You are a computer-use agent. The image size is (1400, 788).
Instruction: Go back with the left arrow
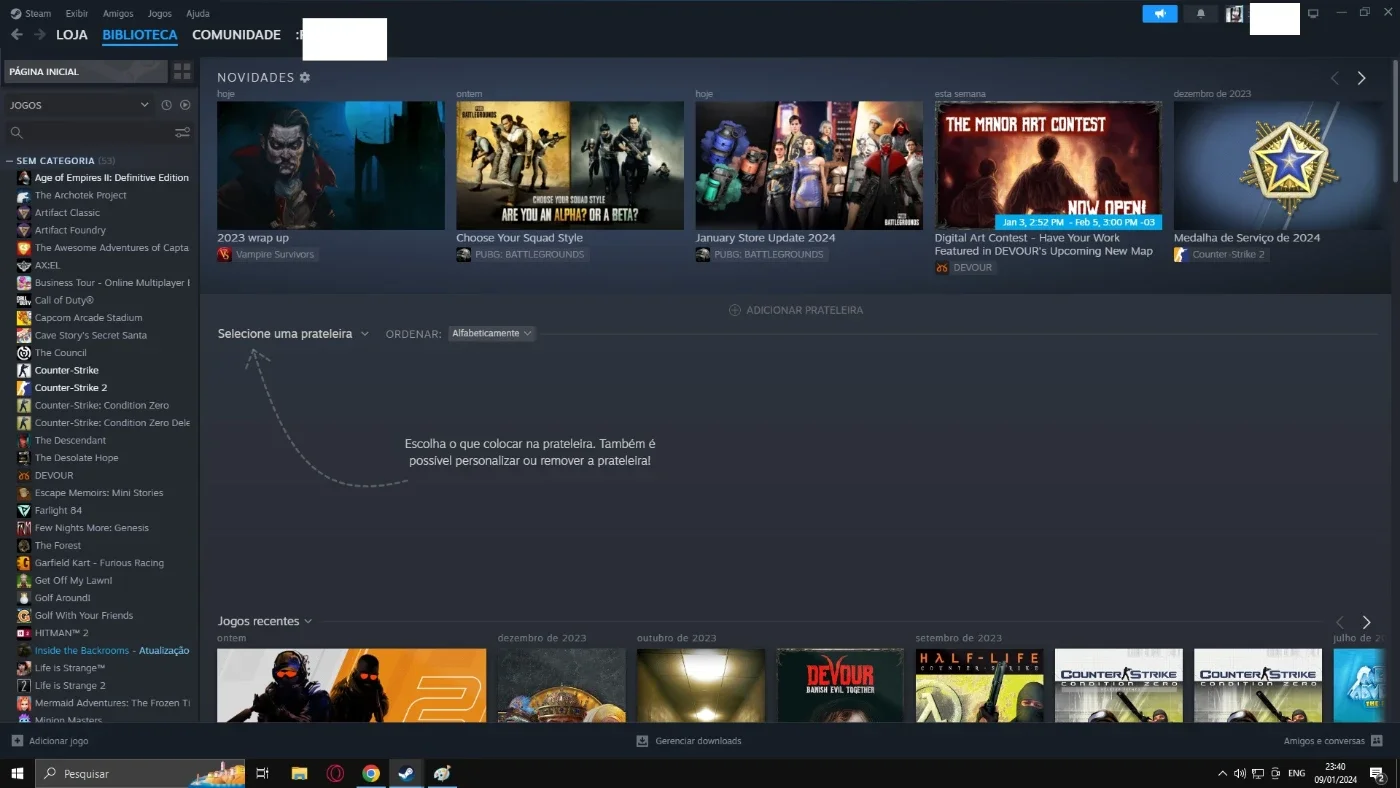pos(17,35)
